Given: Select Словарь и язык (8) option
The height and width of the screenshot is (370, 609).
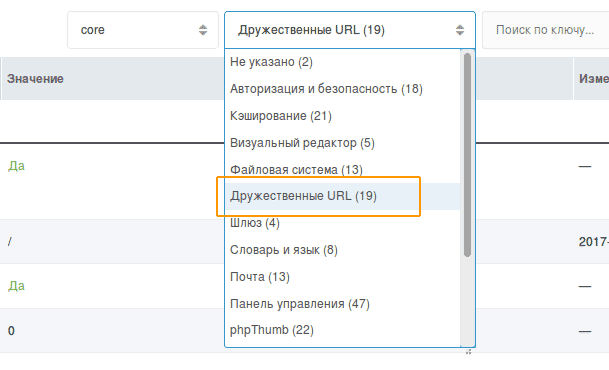Looking at the screenshot, I should (343, 250).
